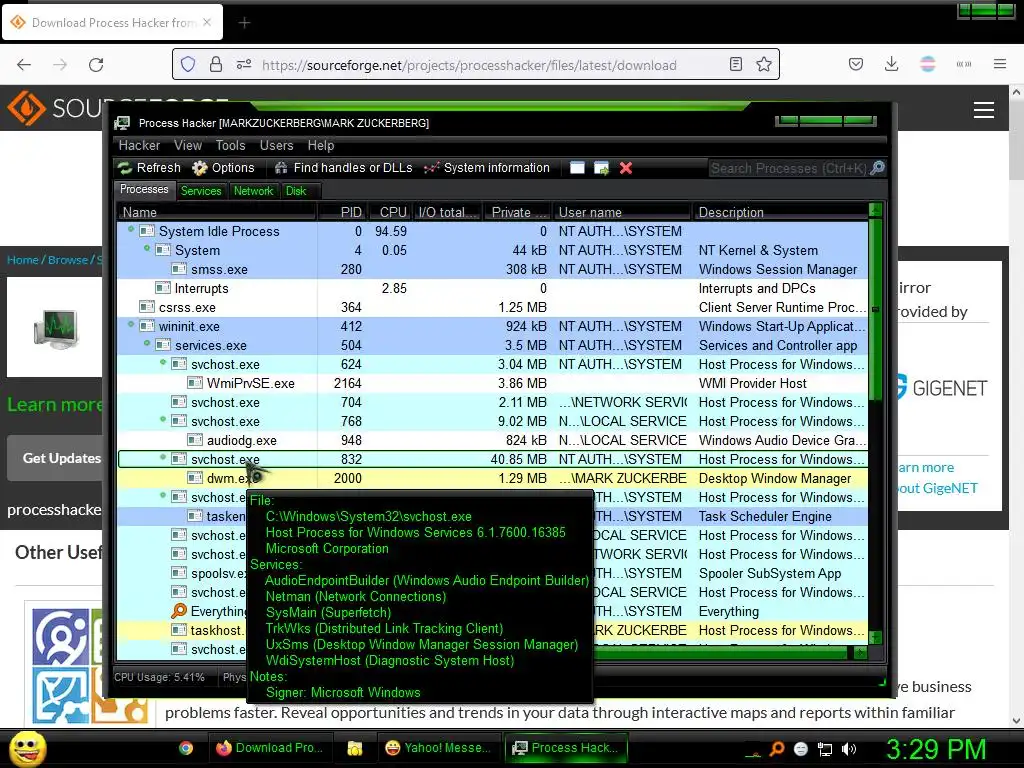
Task: Collapse svchost.exe PID 832 node
Action: click(x=163, y=457)
